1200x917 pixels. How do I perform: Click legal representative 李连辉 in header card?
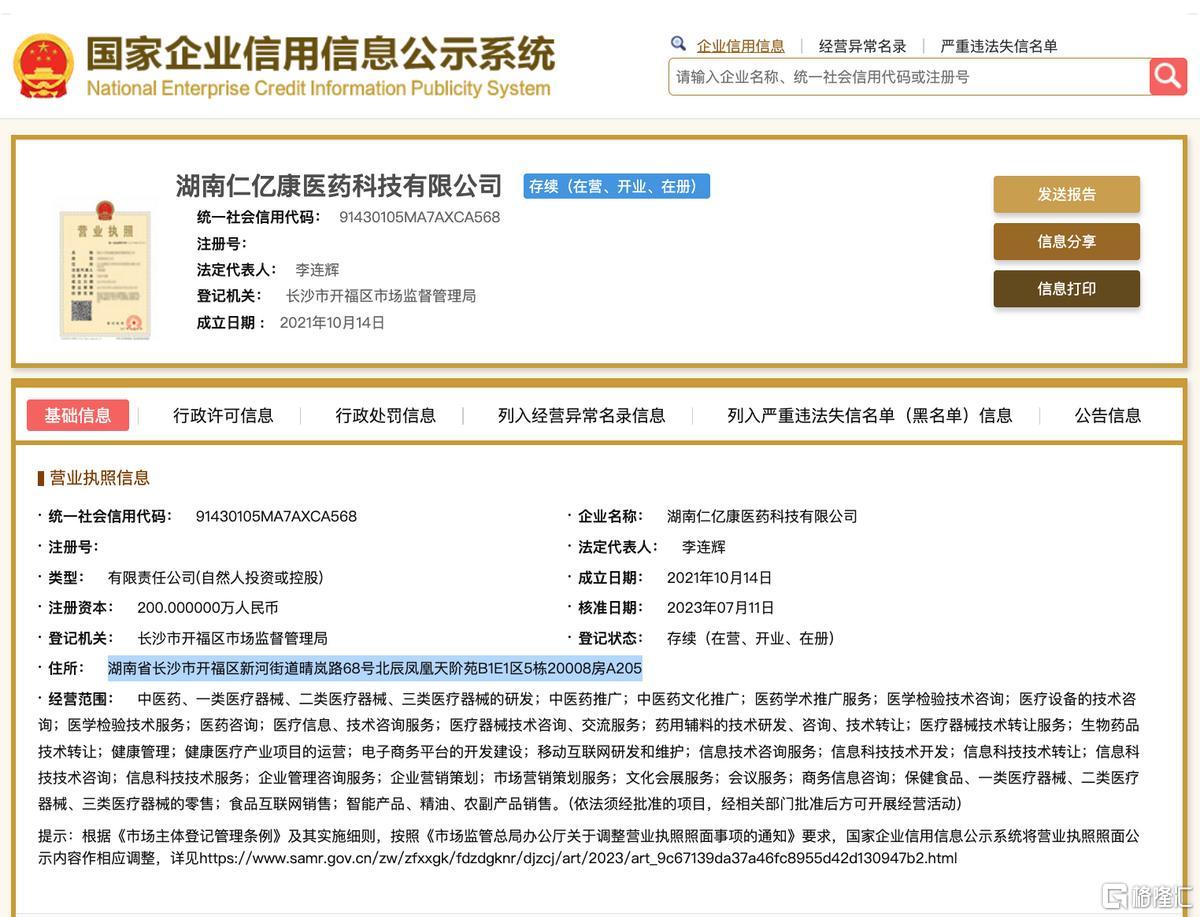pos(317,270)
